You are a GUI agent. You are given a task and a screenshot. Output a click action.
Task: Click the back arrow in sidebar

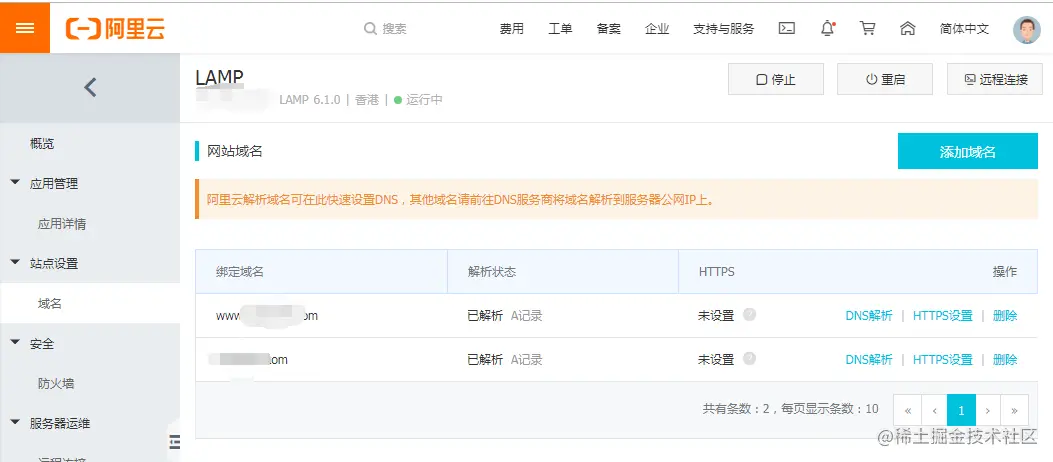[90, 87]
